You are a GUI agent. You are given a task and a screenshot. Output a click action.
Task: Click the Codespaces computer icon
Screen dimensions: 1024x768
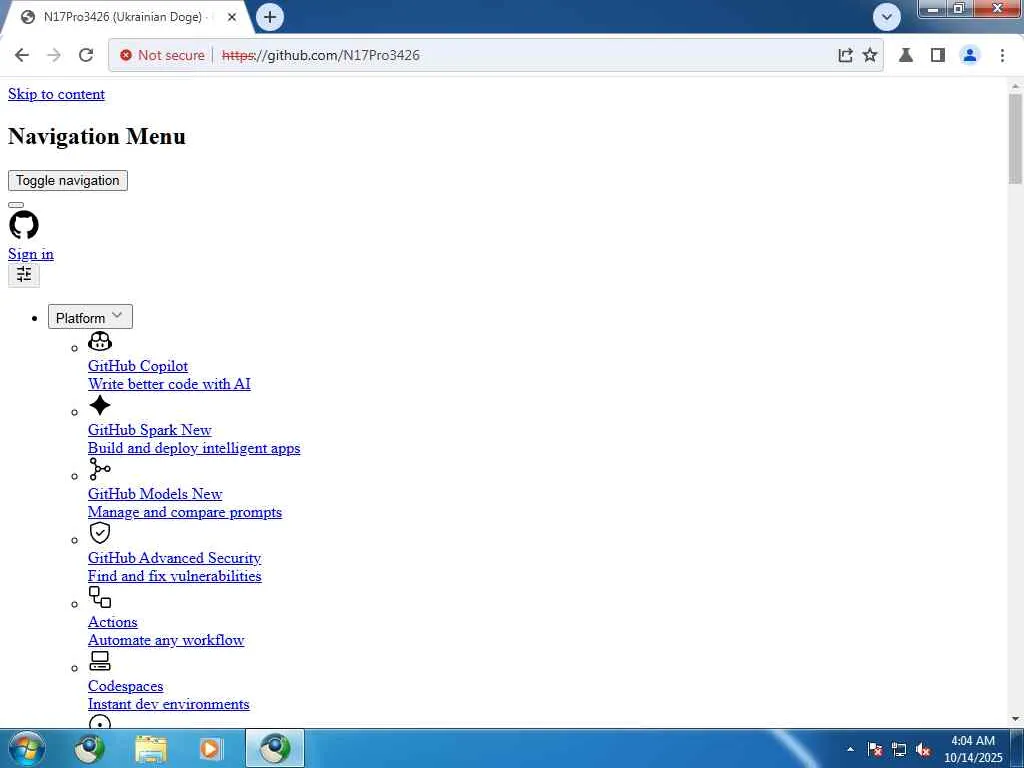click(100, 661)
